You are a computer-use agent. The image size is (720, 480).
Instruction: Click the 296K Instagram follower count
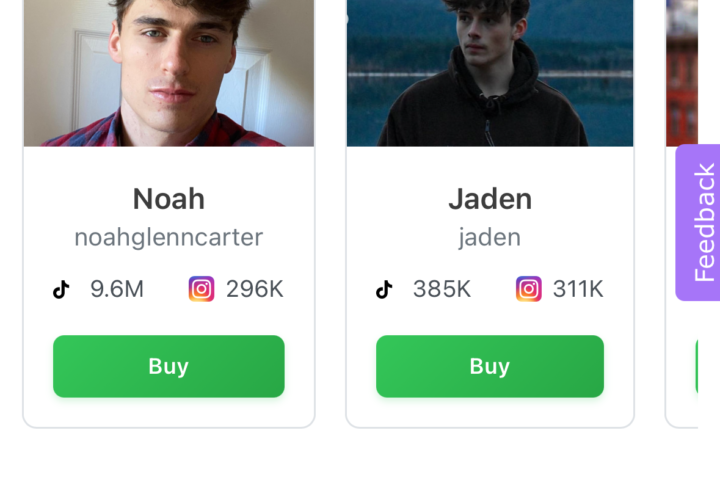(x=254, y=290)
